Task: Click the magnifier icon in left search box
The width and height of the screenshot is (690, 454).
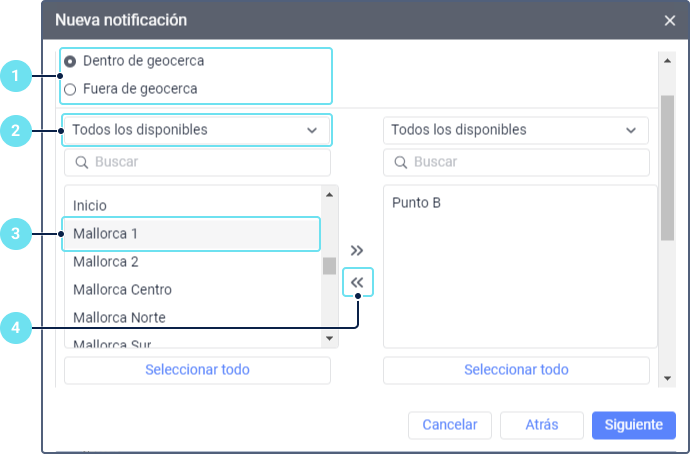Action: pyautogui.click(x=81, y=162)
